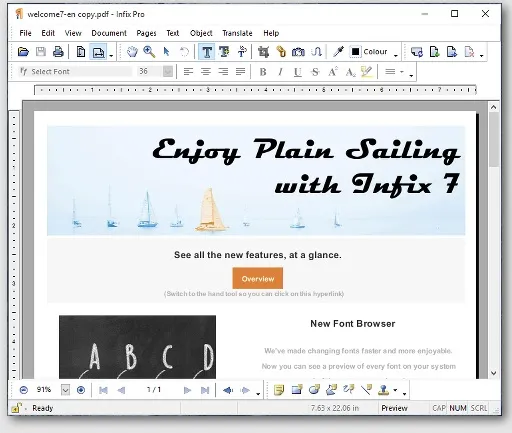Open the stamp tool dropdown arrow
Screen dimensions: 512x433
click(395, 390)
